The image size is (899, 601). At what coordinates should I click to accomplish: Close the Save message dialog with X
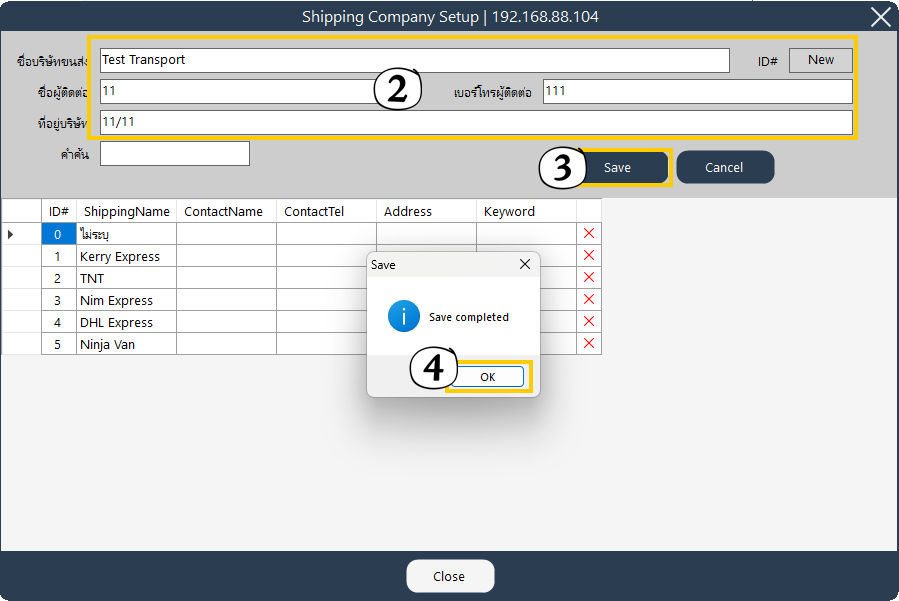coord(525,265)
